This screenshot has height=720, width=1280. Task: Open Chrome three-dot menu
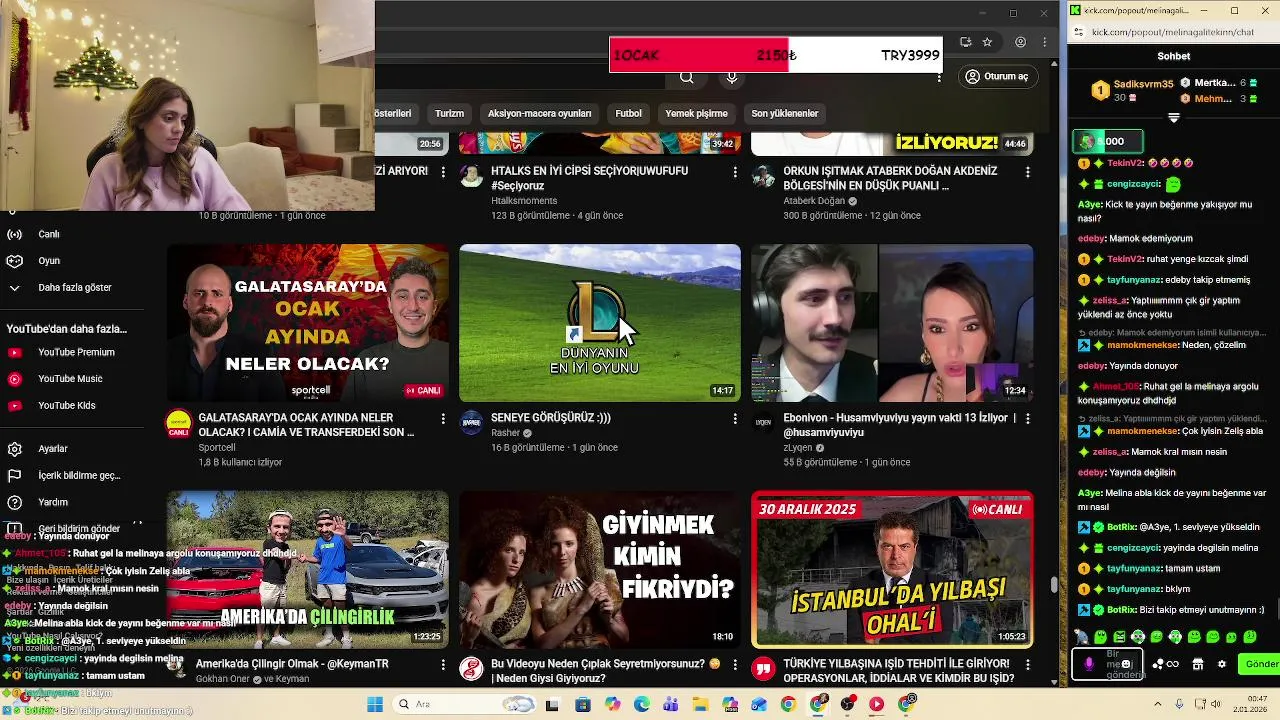tap(1045, 42)
